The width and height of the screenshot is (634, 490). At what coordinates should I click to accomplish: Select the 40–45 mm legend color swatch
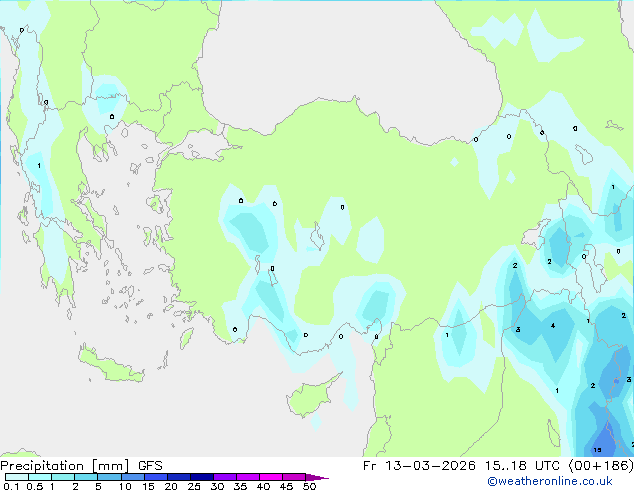pyautogui.click(x=271, y=477)
